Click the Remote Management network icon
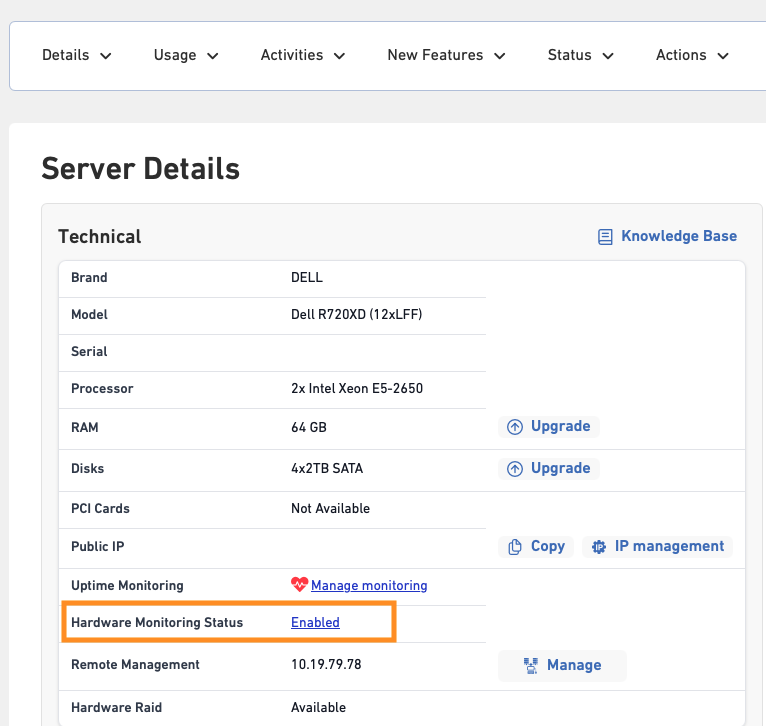This screenshot has width=766, height=726. 531,665
